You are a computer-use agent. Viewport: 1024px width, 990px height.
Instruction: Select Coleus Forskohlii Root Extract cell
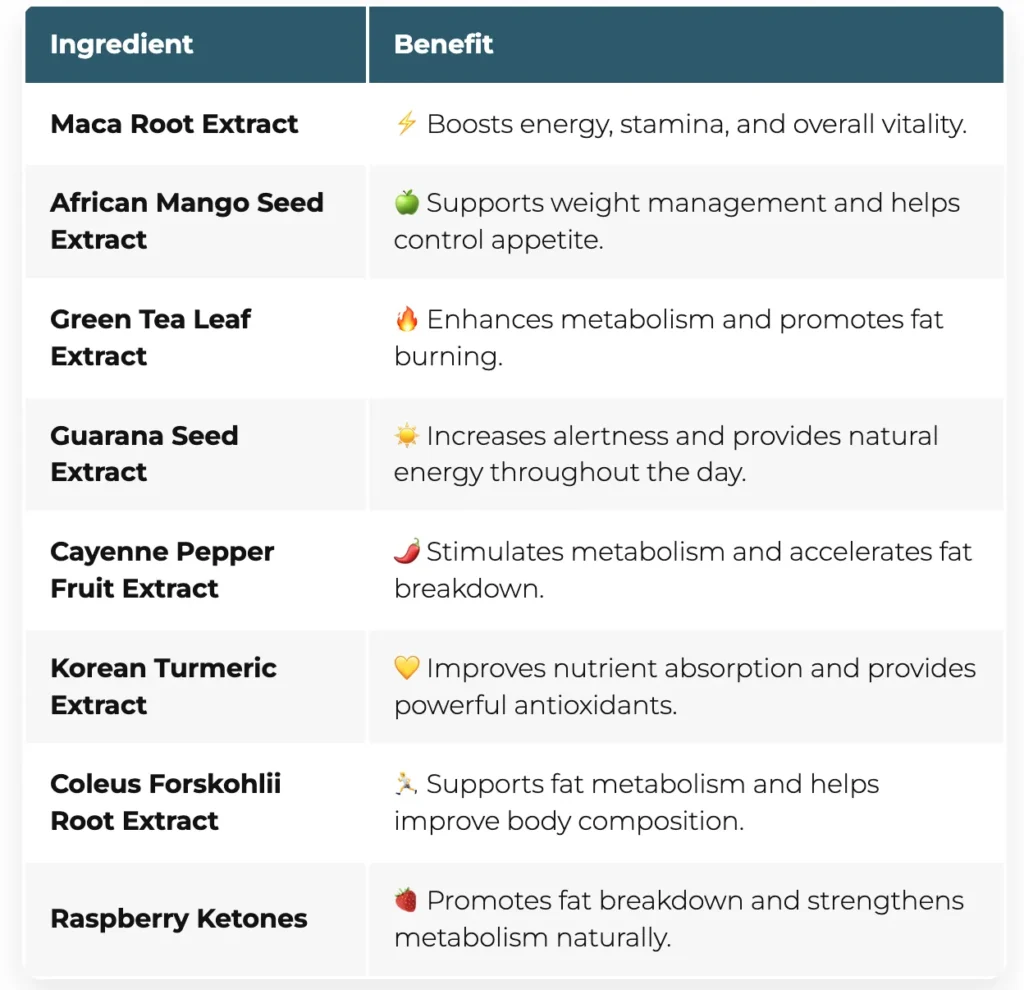pyautogui.click(x=165, y=802)
